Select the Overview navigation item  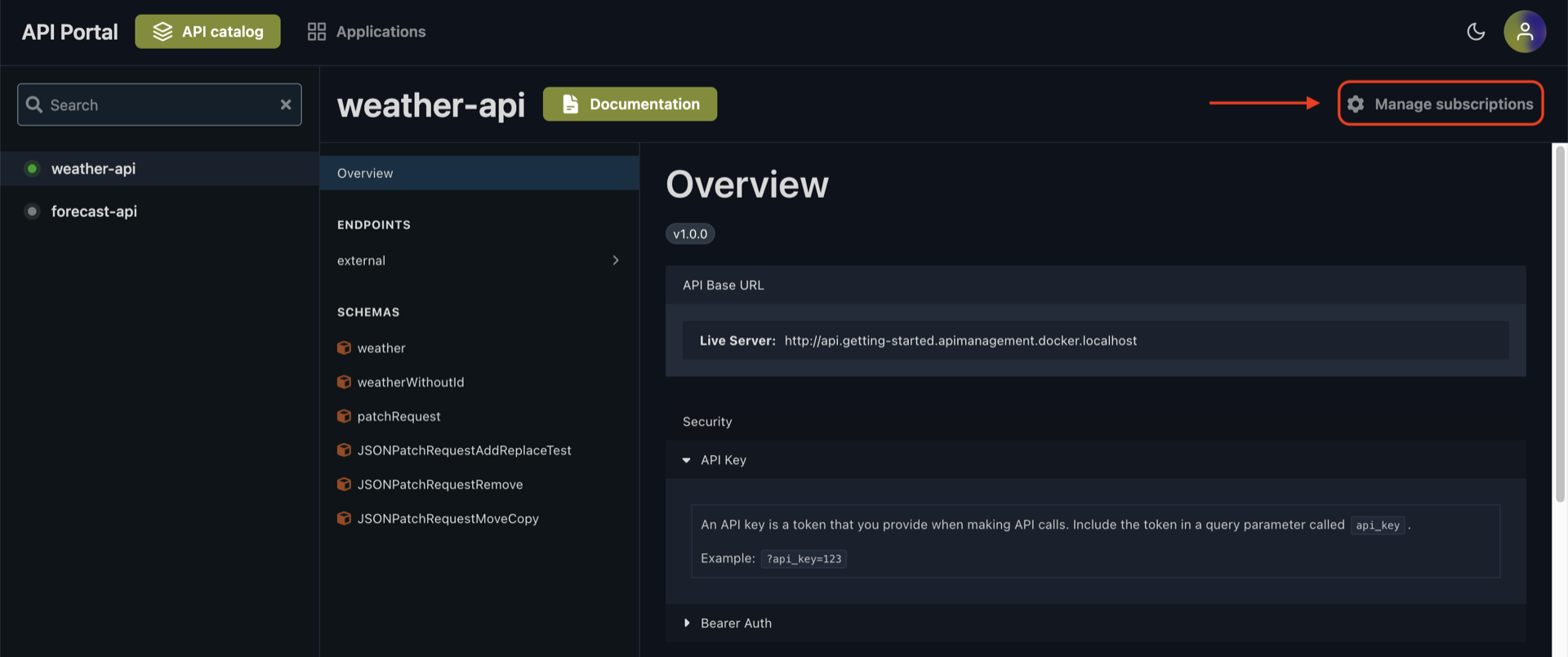479,173
